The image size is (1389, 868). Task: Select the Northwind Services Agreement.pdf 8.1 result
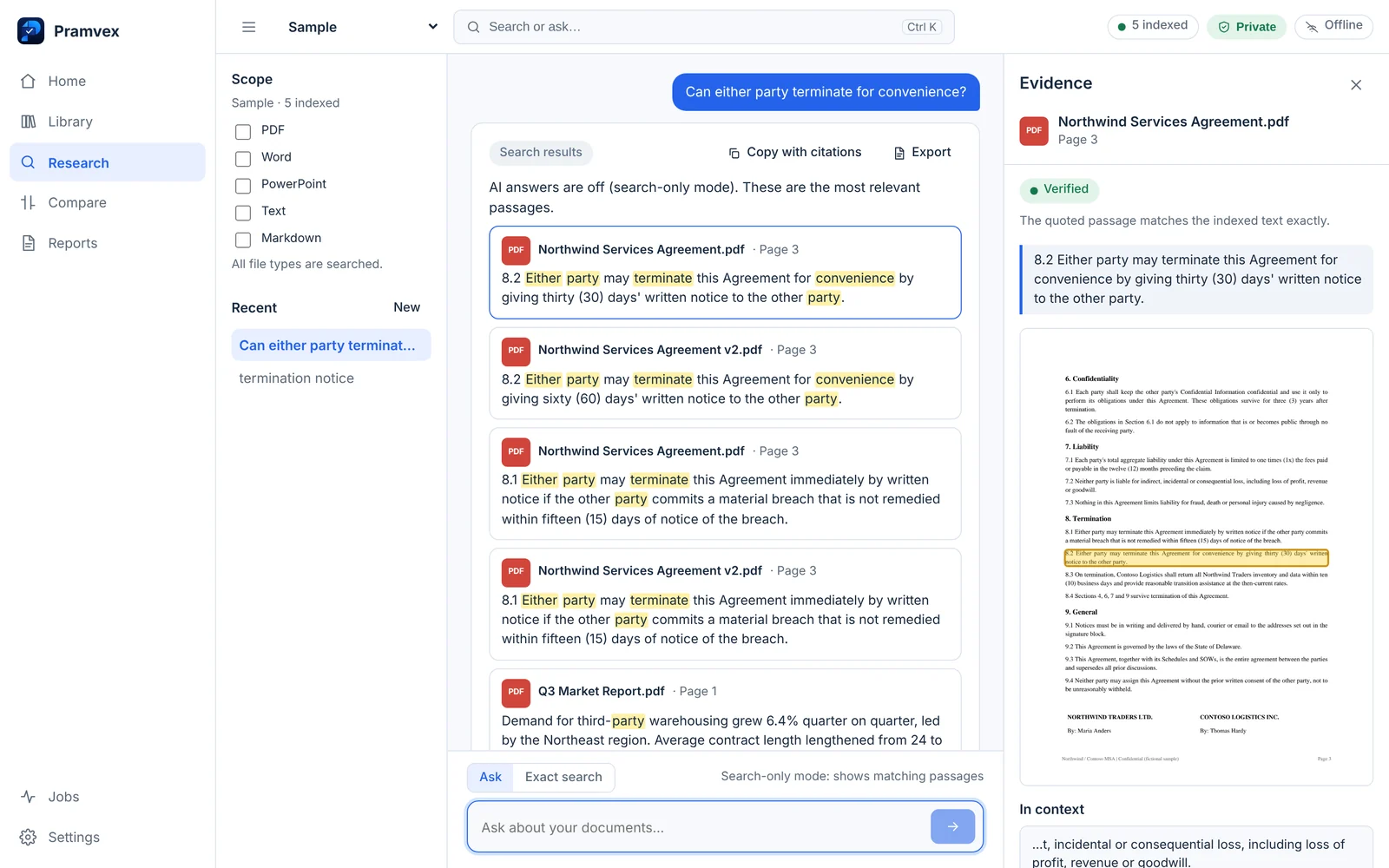[725, 483]
